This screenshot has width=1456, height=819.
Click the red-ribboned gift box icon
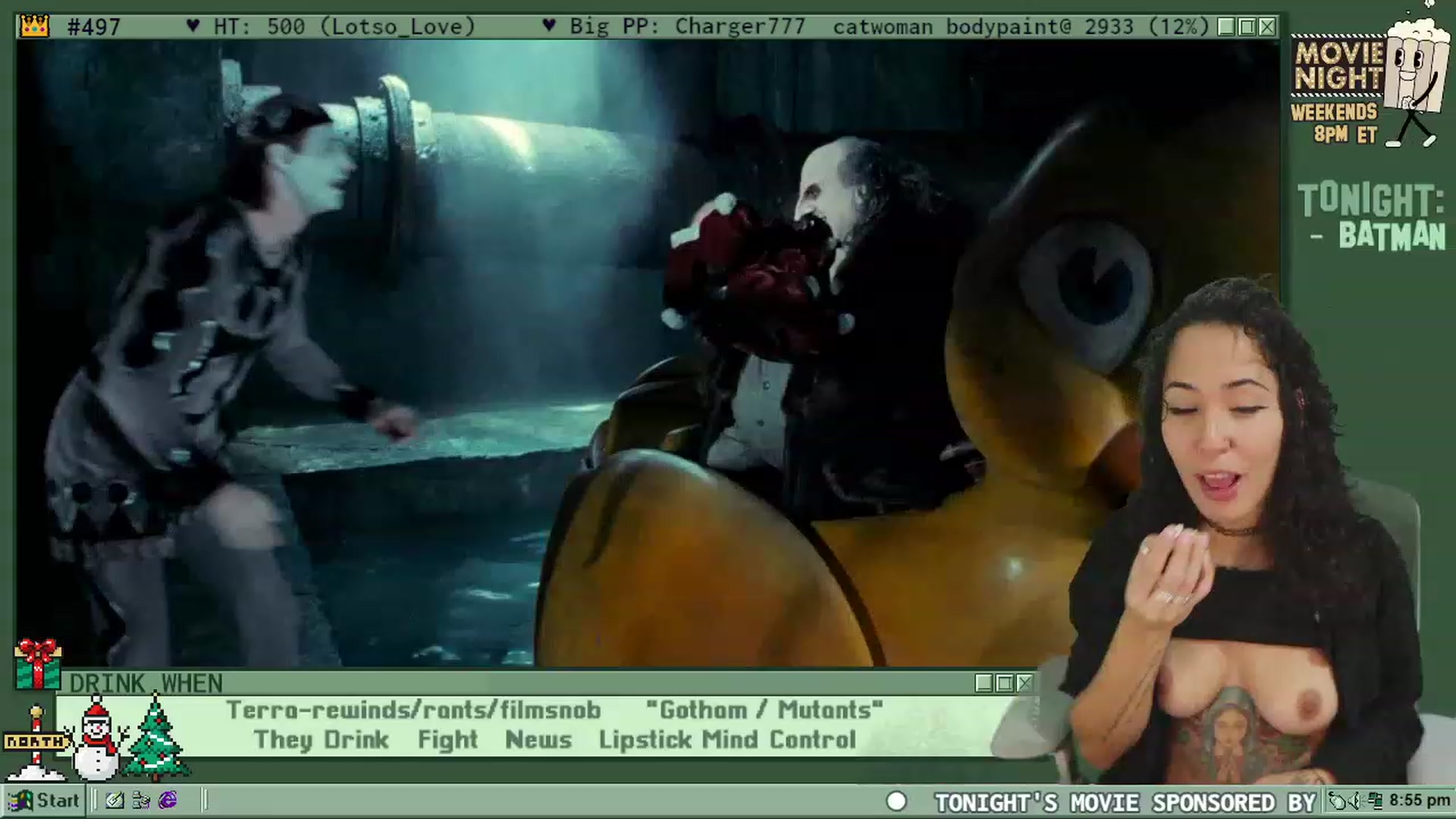pyautogui.click(x=38, y=664)
